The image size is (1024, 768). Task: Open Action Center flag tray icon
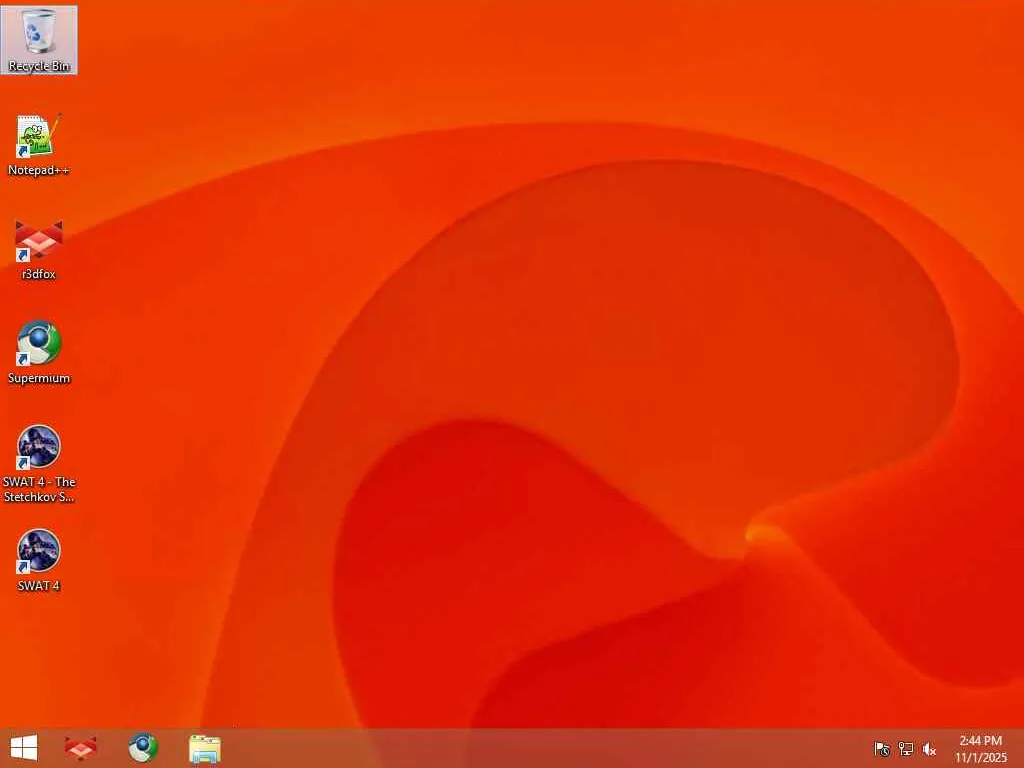(882, 748)
